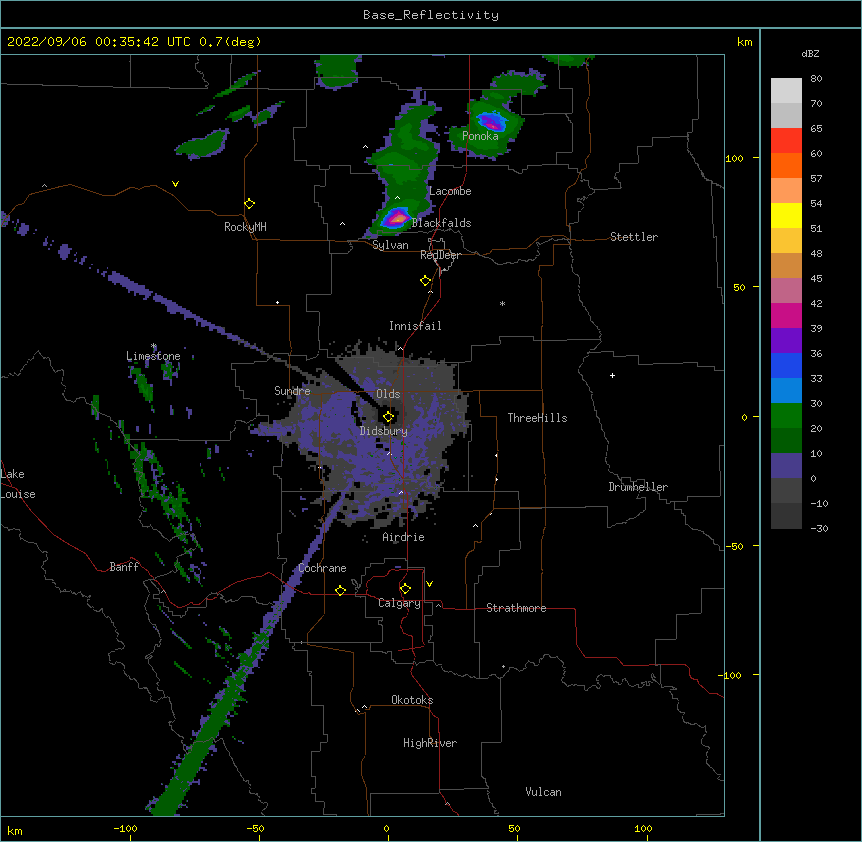This screenshot has height=842, width=862.
Task: Select the Sylvan label
Action: coord(390,245)
